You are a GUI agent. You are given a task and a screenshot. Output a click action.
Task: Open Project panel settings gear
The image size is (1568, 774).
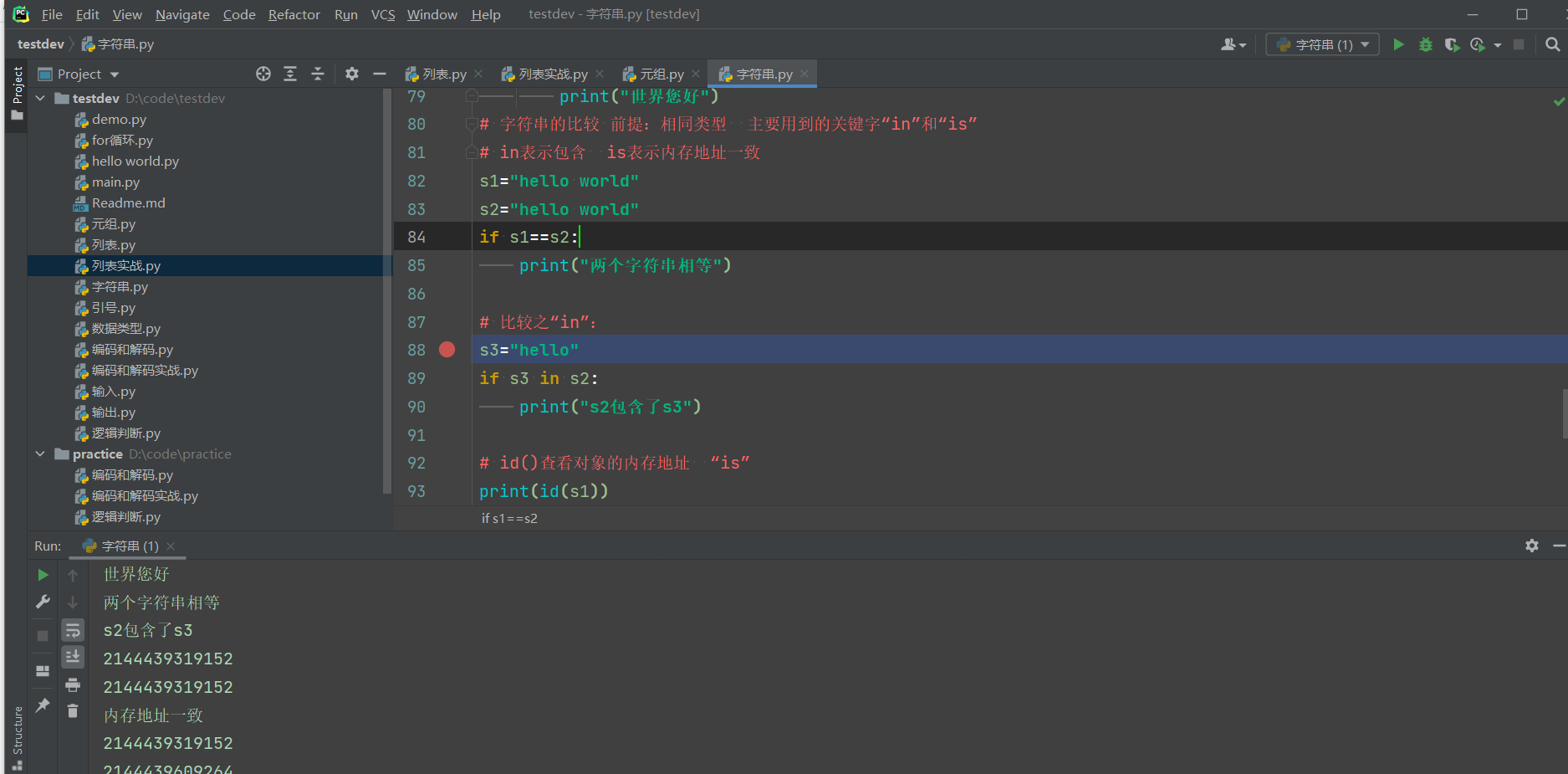352,74
